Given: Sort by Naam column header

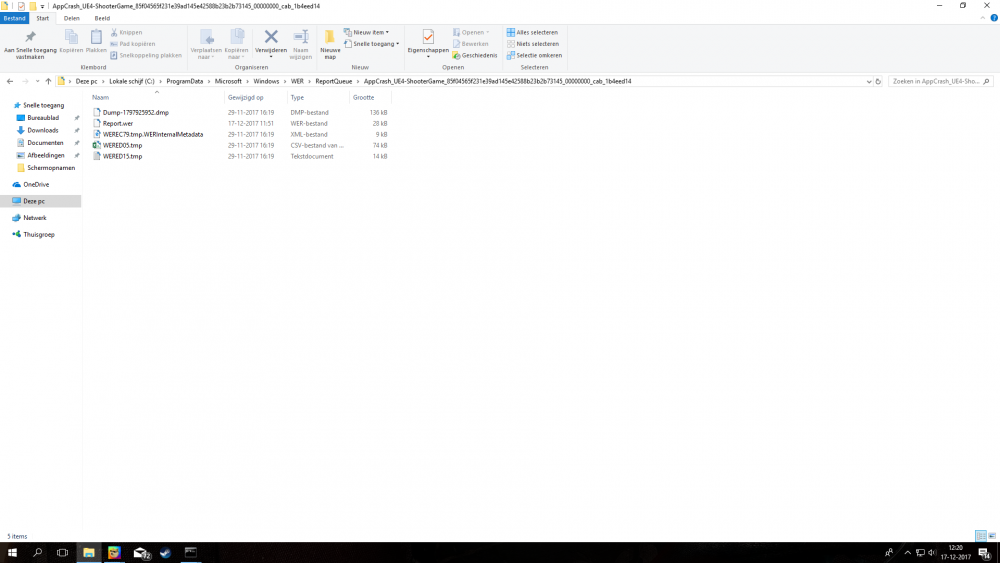Looking at the screenshot, I should [156, 98].
